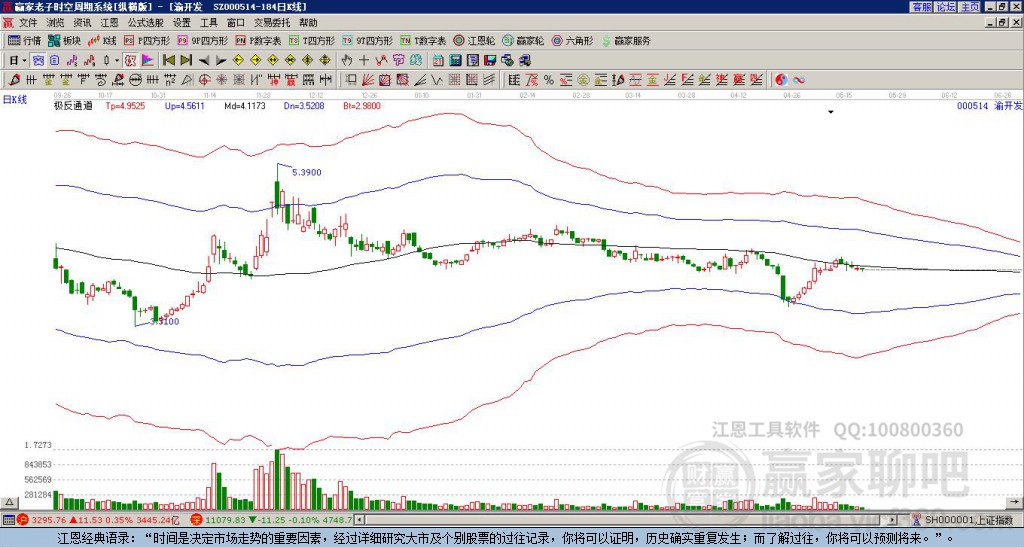1024x548 pixels.
Task: Click the 日K线 chart label
Action: (x=14, y=99)
